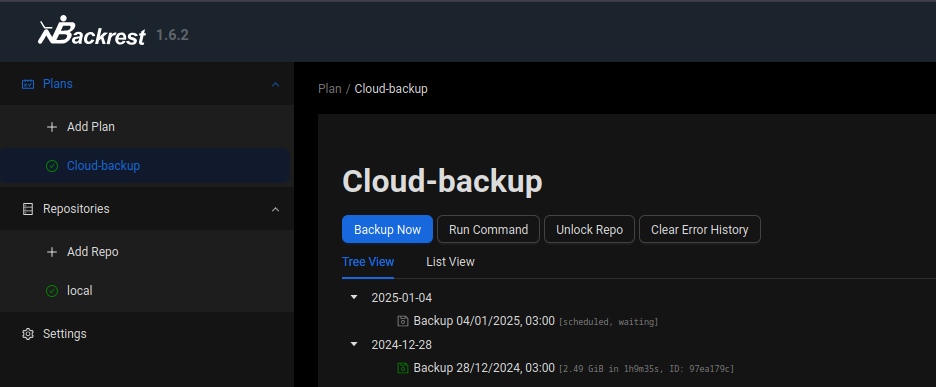Click the version number 1.6.2
The image size is (936, 387).
173,35
